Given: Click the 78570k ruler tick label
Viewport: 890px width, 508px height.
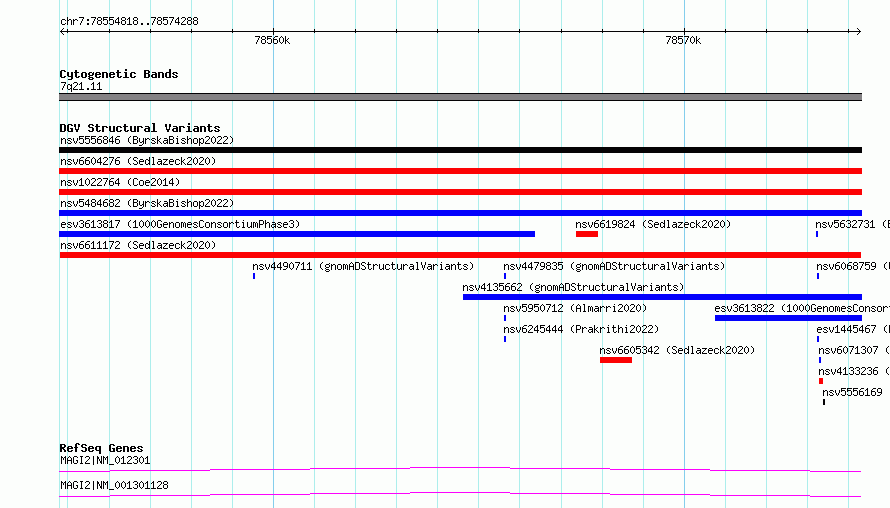Looking at the screenshot, I should pos(683,40).
